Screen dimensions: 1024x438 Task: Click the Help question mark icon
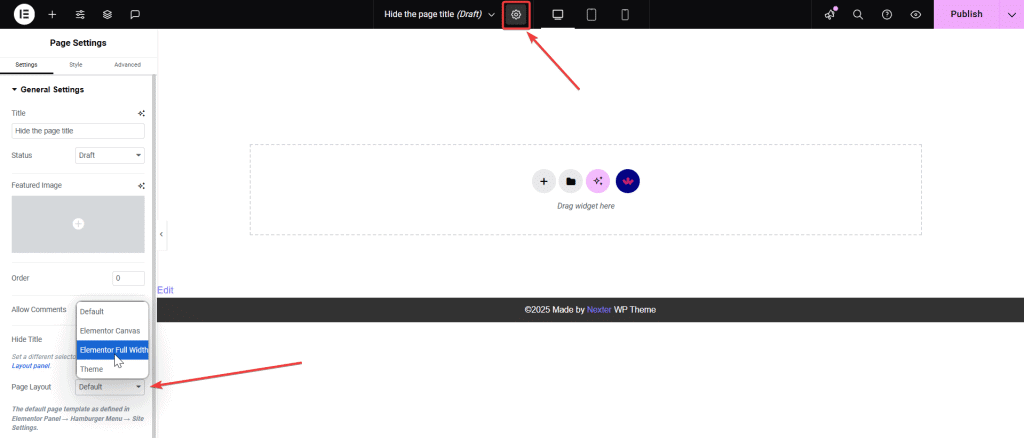click(x=886, y=14)
